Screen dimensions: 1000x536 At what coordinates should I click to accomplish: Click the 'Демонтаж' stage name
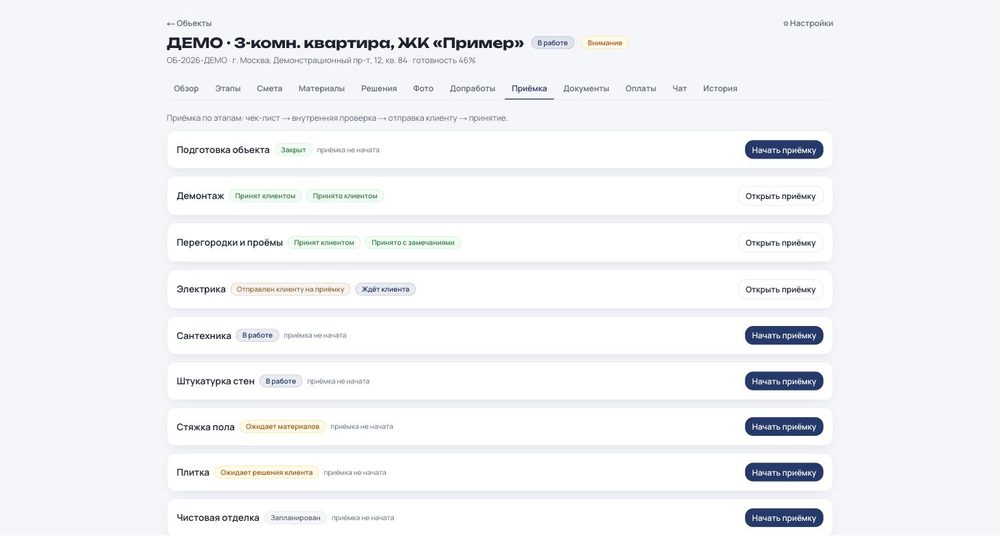coord(200,196)
